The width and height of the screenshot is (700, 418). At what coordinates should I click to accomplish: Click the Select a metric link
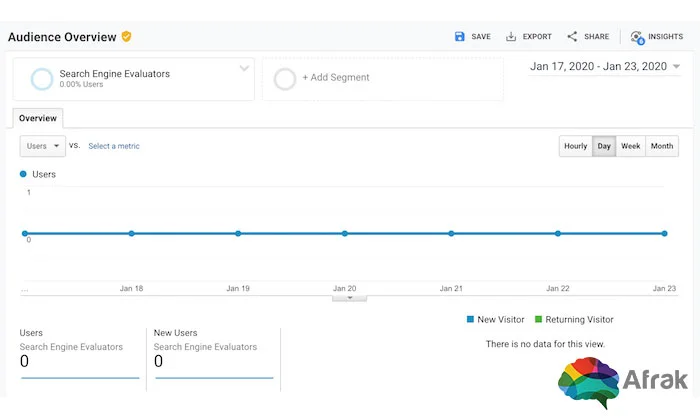pyautogui.click(x=114, y=146)
